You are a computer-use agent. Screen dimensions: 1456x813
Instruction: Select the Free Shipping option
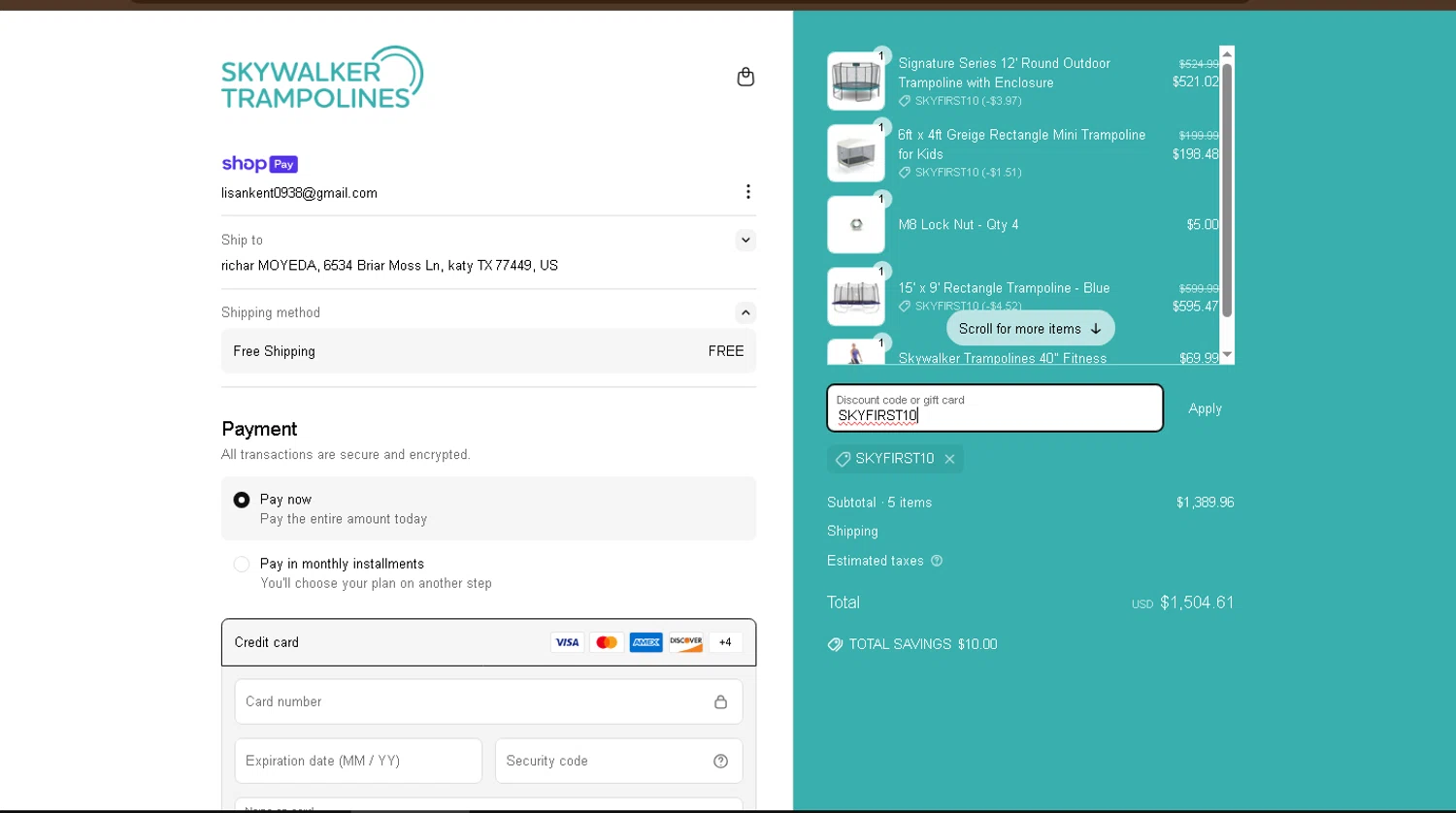coord(488,351)
